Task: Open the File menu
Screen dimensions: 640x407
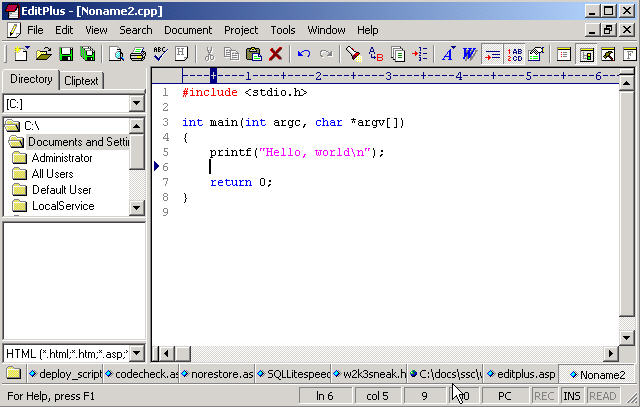Action: pyautogui.click(x=35, y=30)
